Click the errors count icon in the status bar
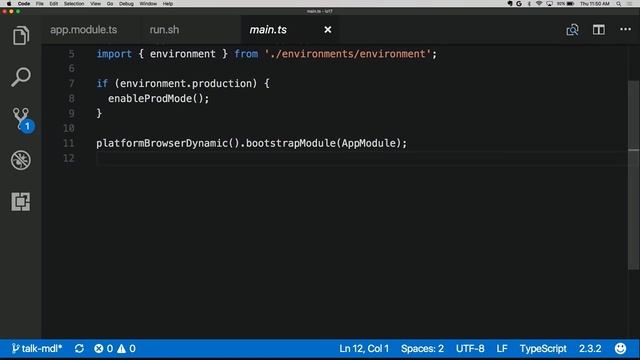The image size is (640, 360). 99,349
